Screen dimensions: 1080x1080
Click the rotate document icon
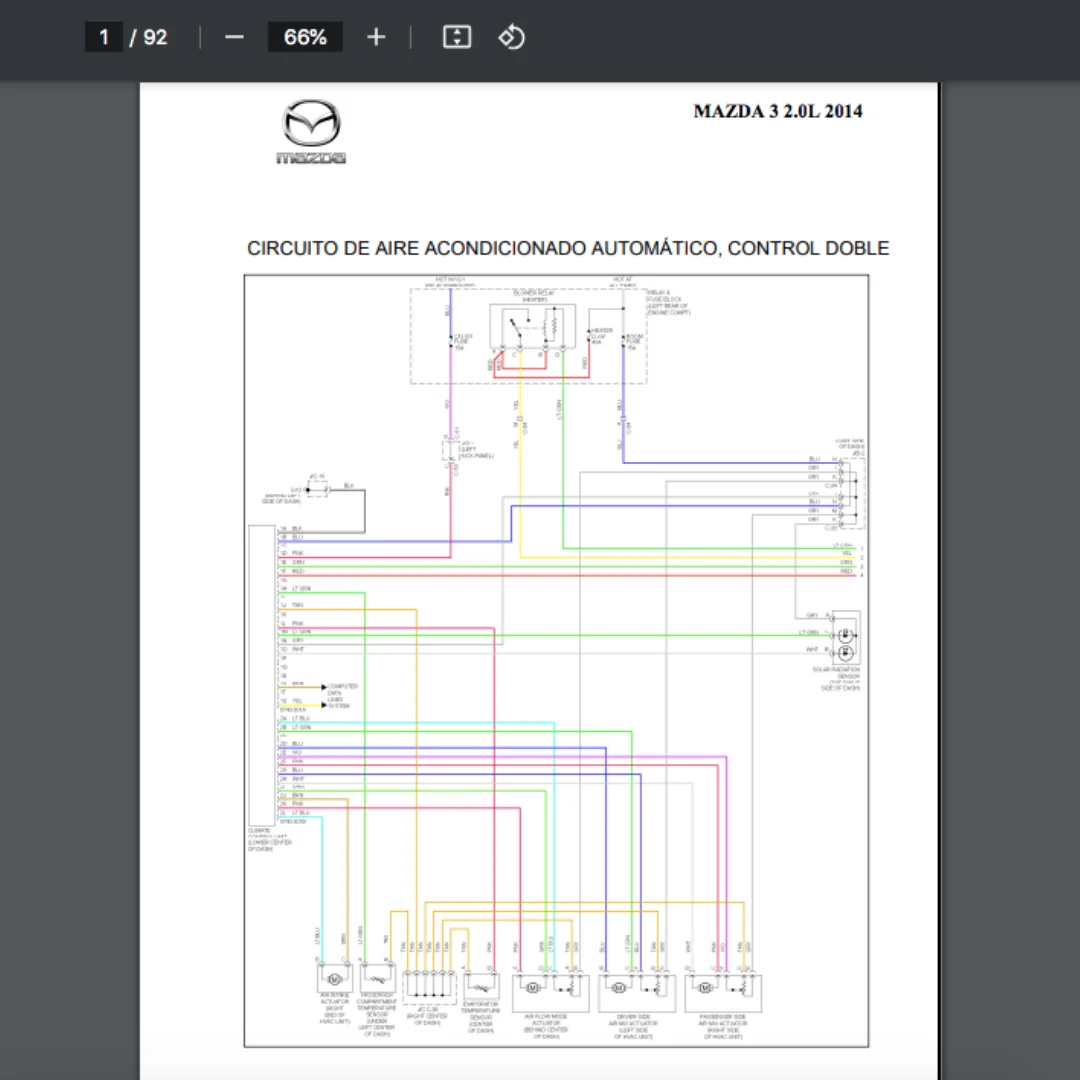[511, 37]
